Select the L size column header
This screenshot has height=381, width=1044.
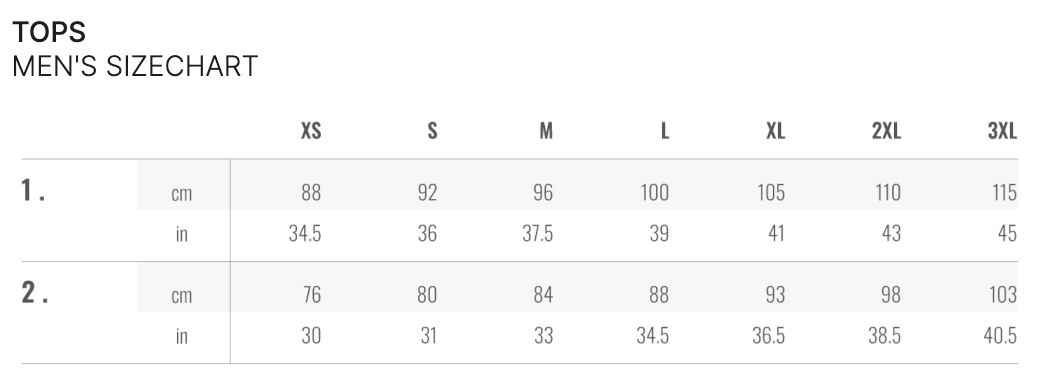664,131
